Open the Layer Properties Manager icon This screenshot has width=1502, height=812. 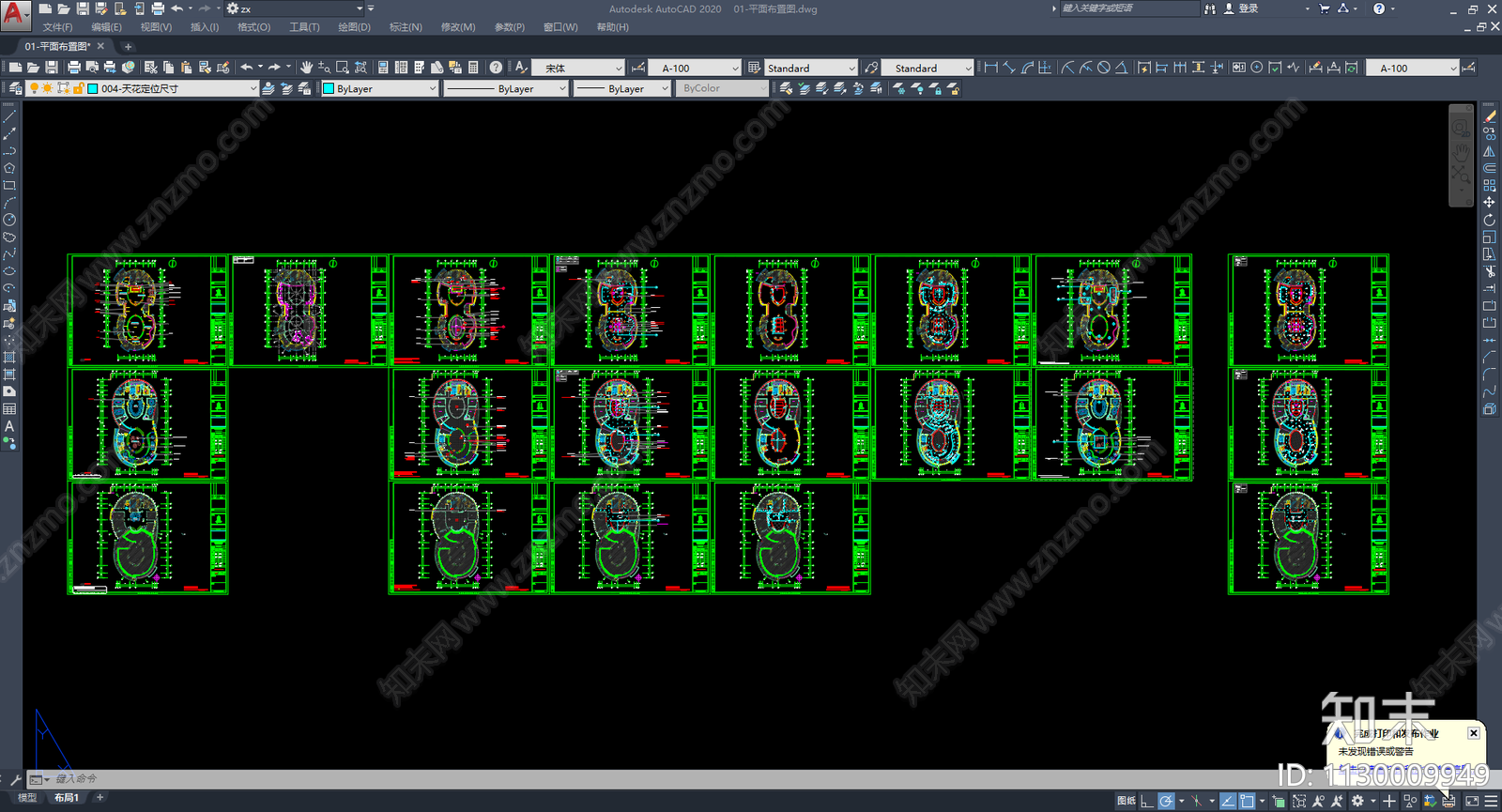[15, 88]
